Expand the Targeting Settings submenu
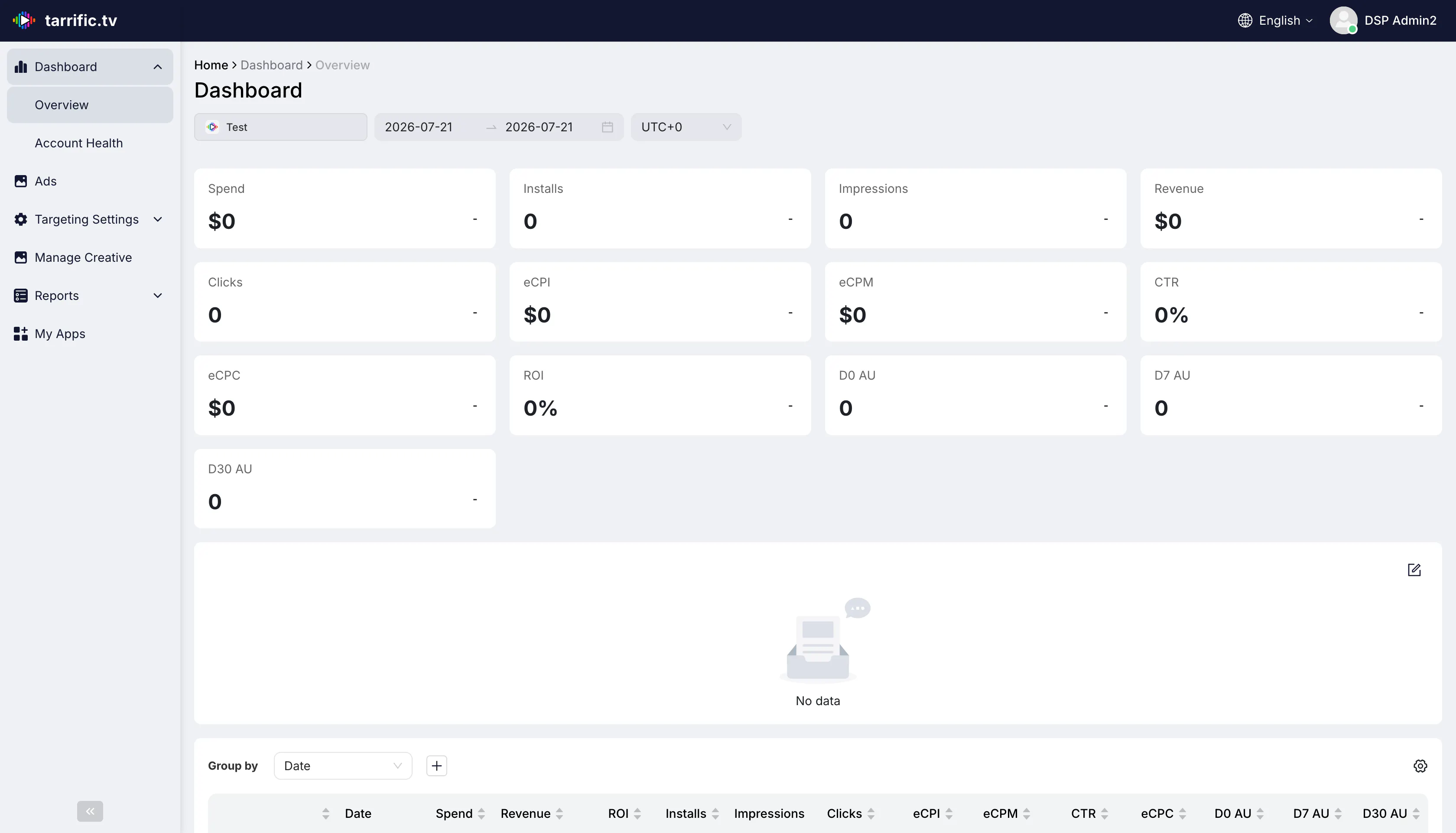Viewport: 1456px width, 833px height. tap(158, 220)
